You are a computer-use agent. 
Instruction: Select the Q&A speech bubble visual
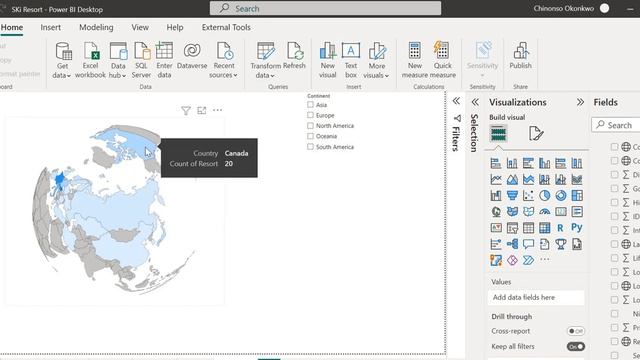pos(528,244)
